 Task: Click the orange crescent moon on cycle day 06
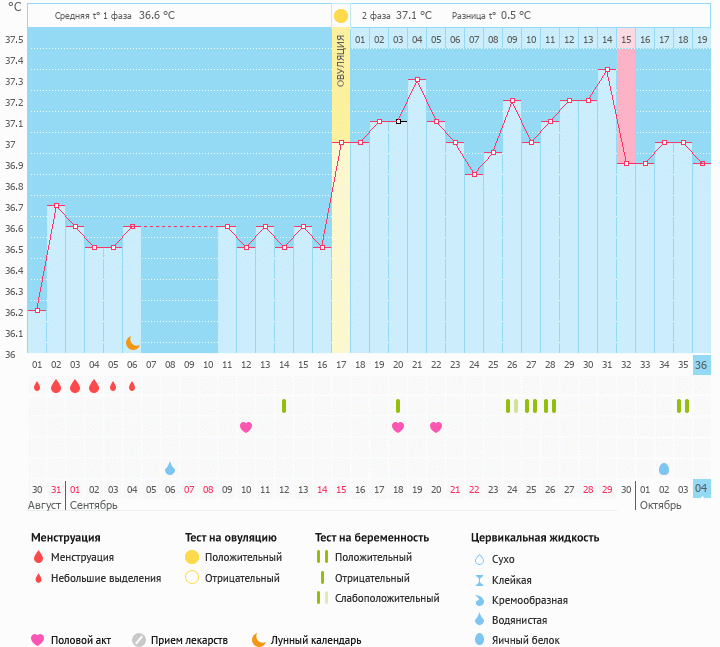pyautogui.click(x=133, y=342)
